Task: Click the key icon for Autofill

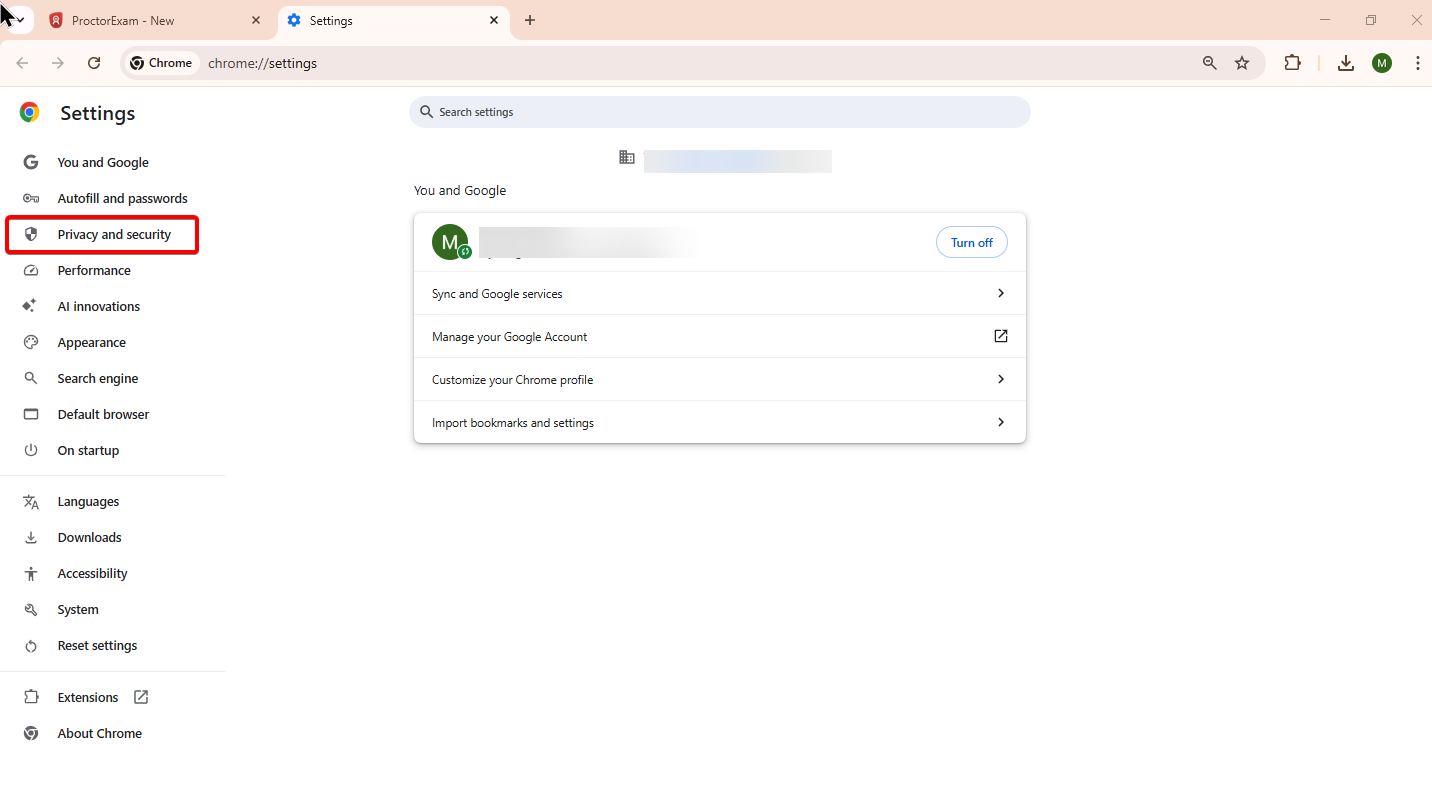Action: coord(31,198)
